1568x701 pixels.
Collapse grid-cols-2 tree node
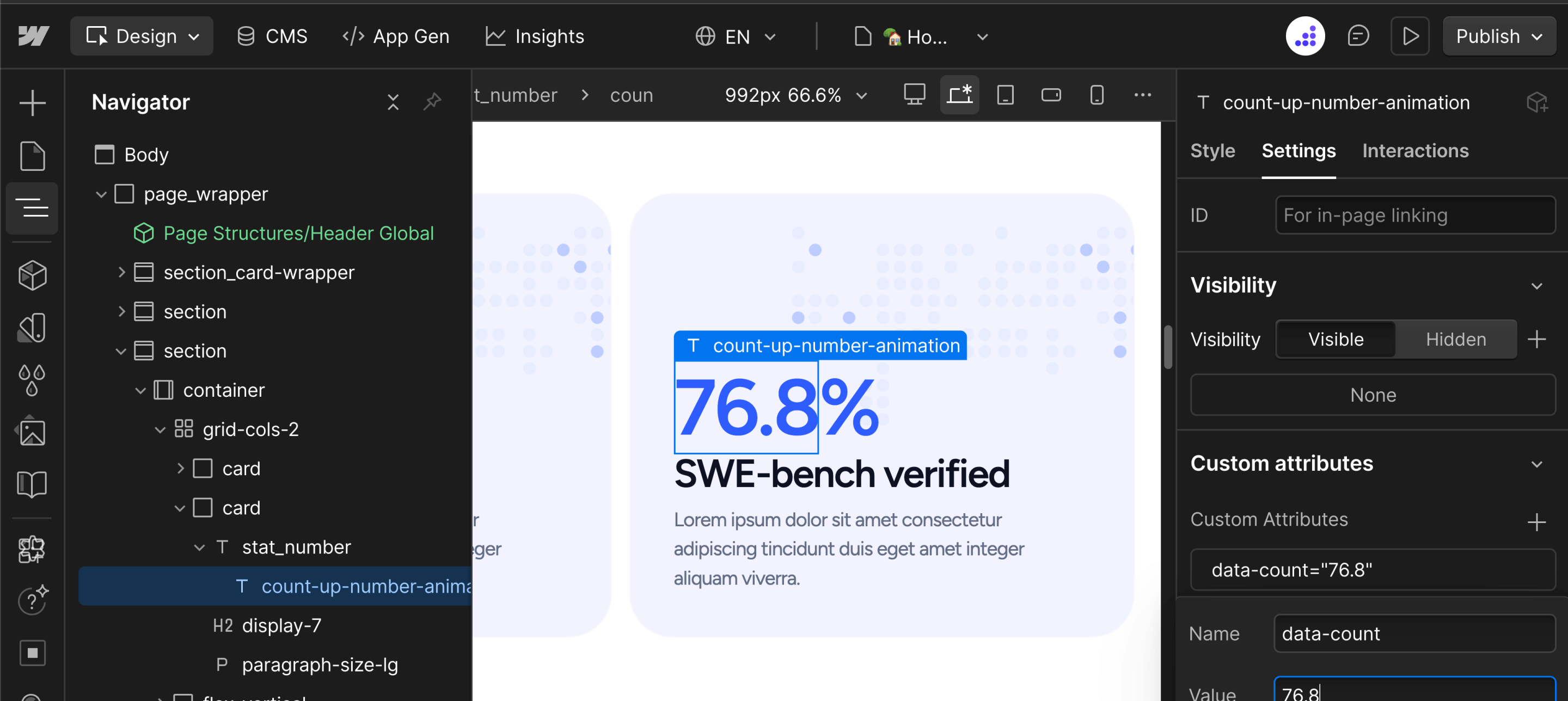point(160,429)
